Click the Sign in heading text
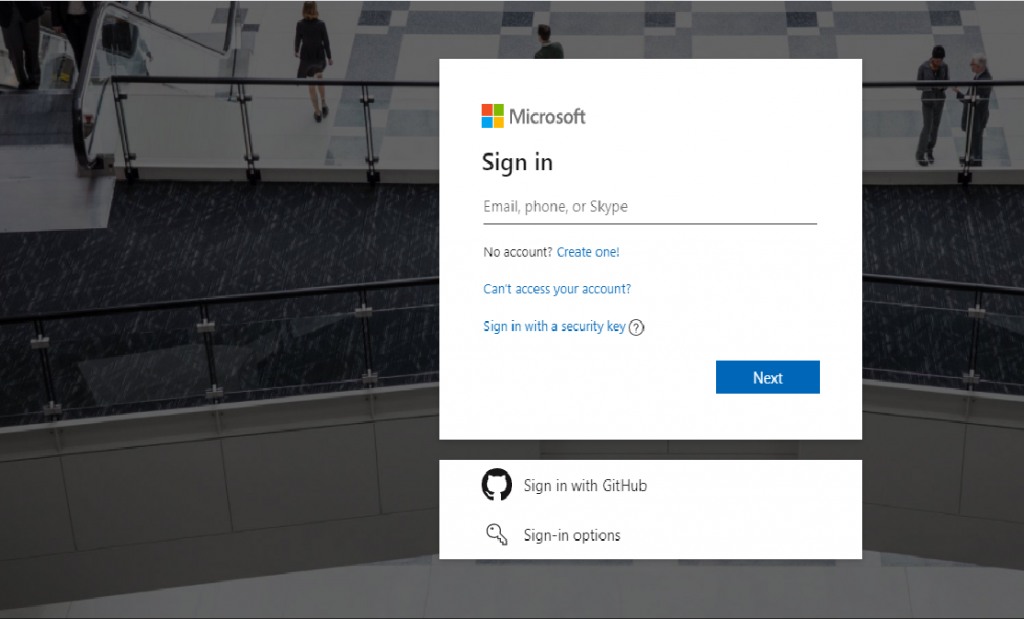 (x=517, y=163)
